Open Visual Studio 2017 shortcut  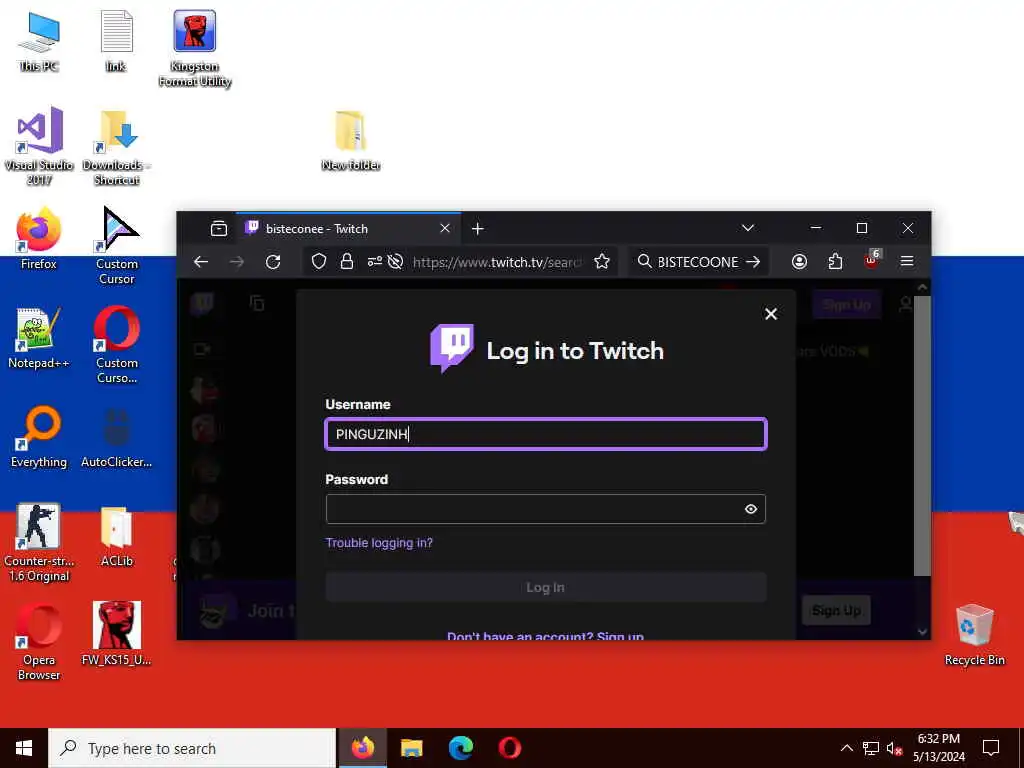(x=39, y=146)
